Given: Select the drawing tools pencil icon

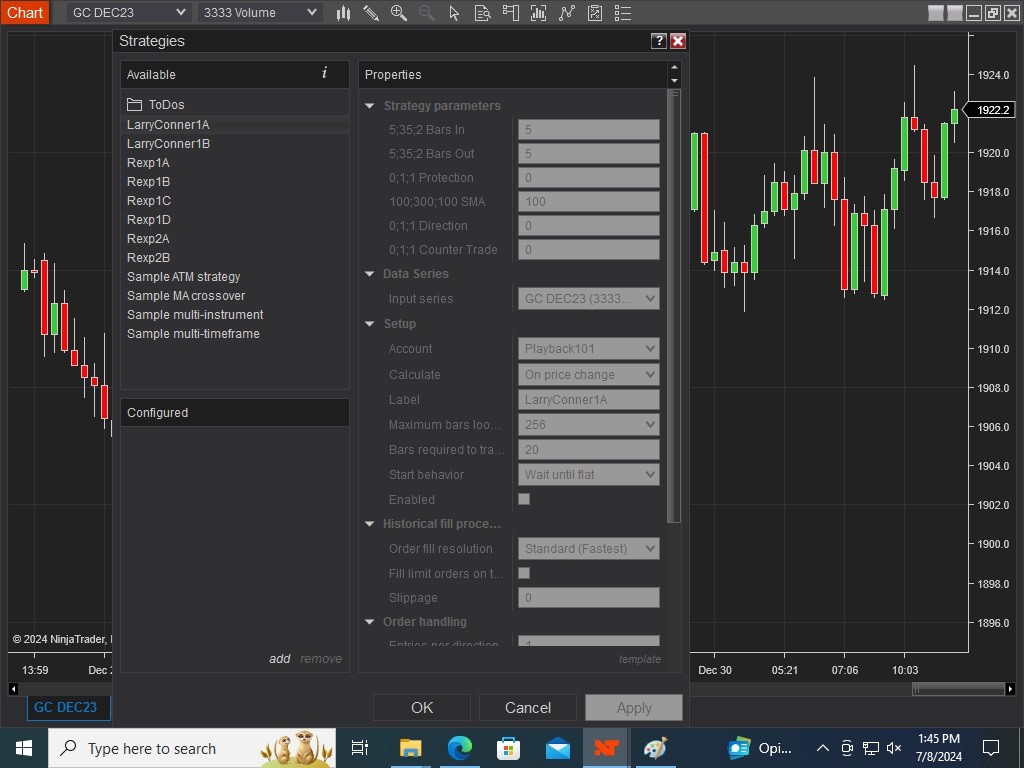Looking at the screenshot, I should (x=371, y=12).
